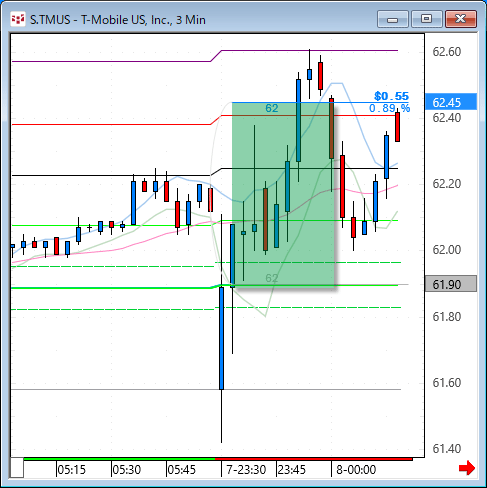Click the window title S.TMUS - T-Mobile US, Inc.
Viewport: 487px width, 488px height.
click(x=118, y=20)
